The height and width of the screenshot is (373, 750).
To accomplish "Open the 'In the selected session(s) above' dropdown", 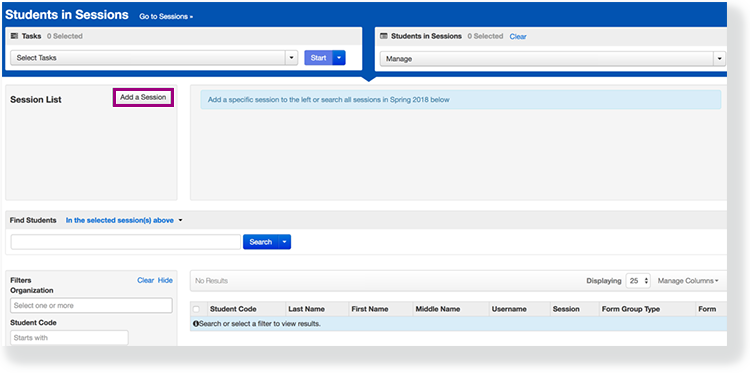I will point(124,220).
